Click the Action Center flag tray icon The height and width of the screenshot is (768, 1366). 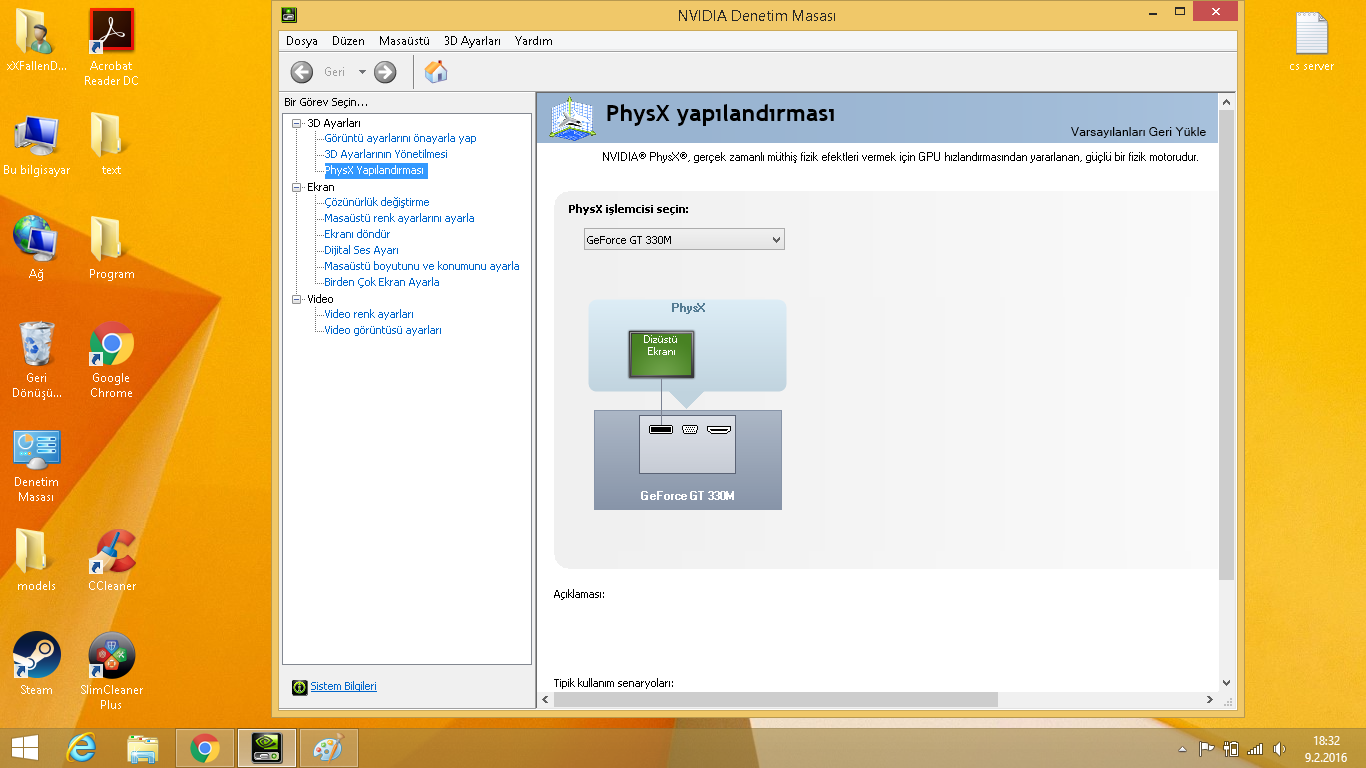pos(1207,749)
